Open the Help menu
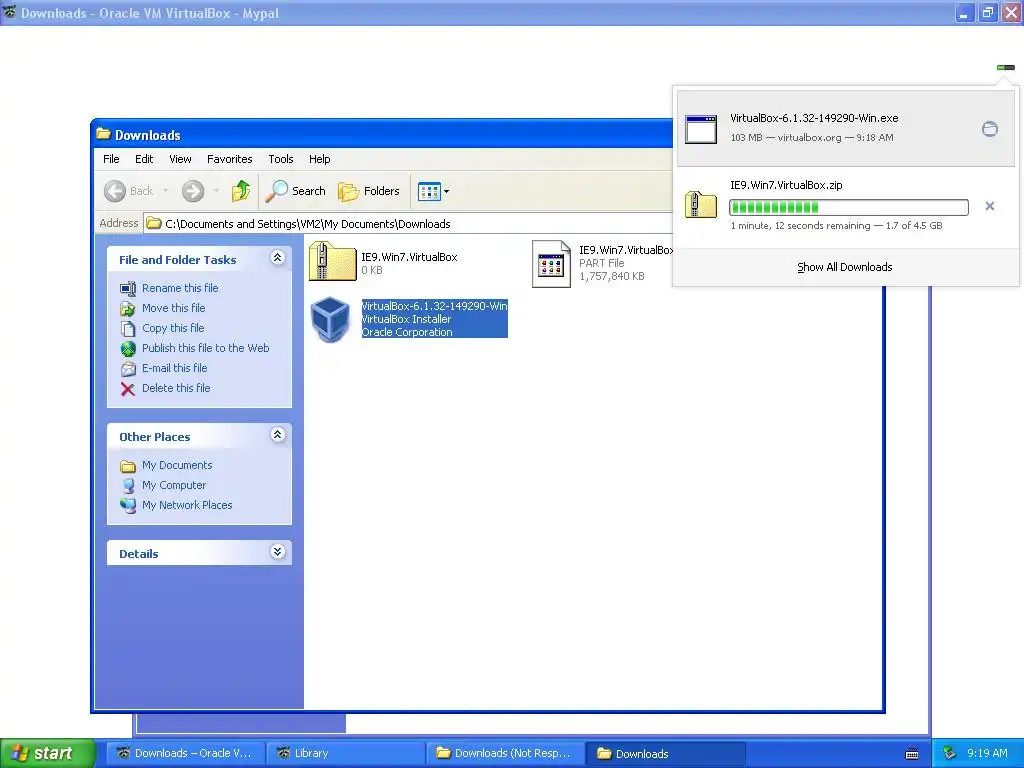 point(319,159)
